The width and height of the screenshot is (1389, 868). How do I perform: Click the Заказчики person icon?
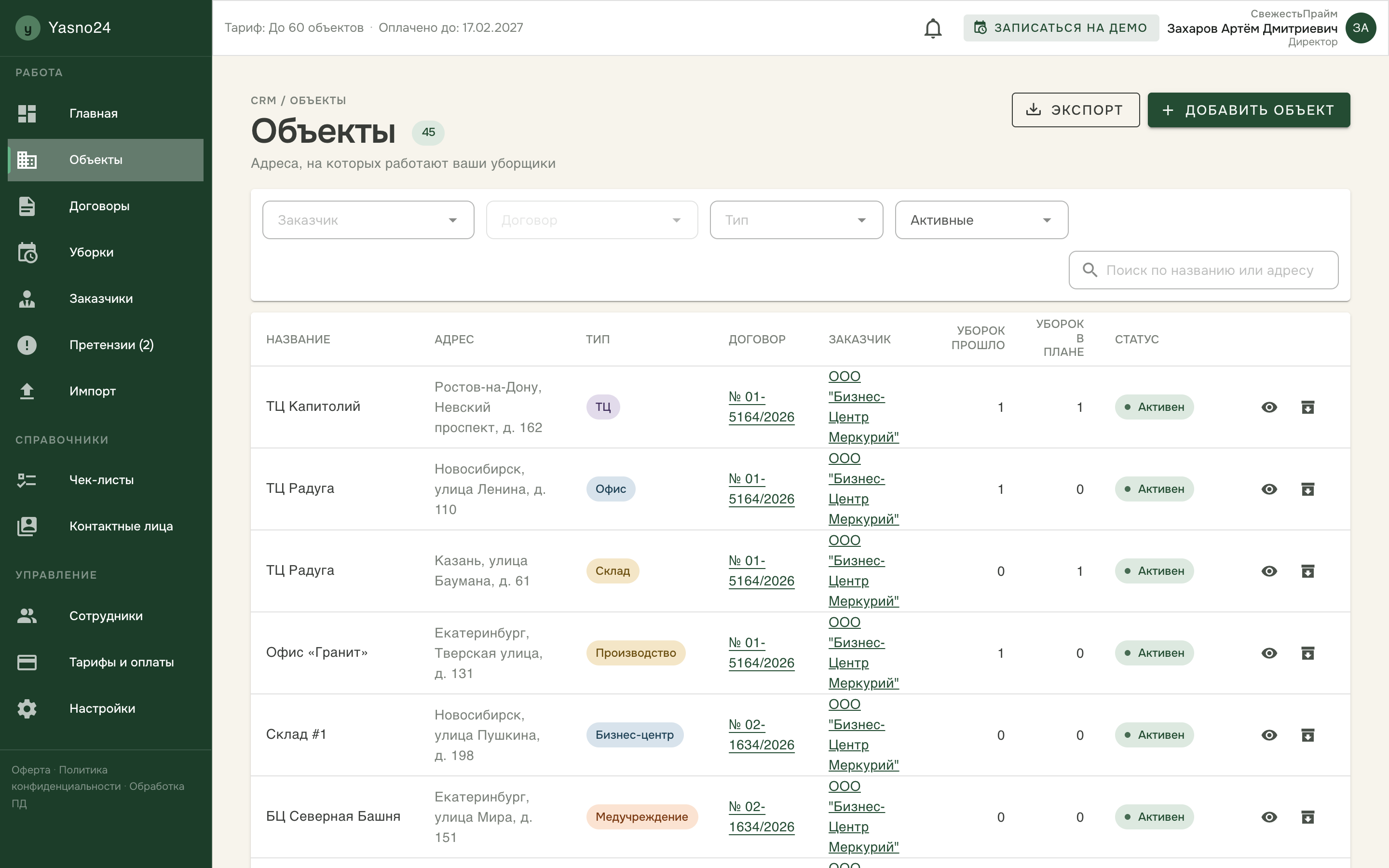tap(27, 298)
